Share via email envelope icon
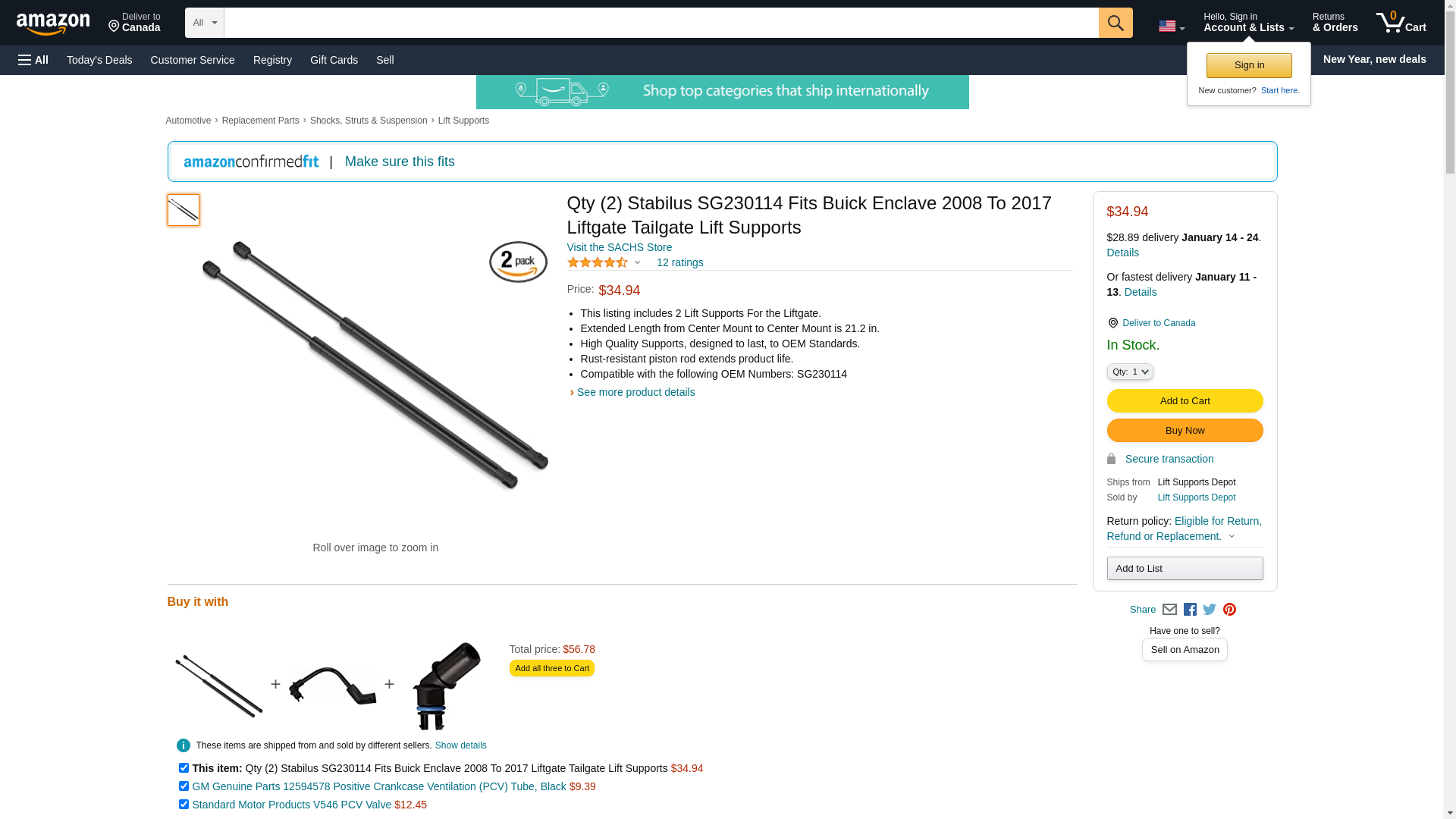 coord(1169,610)
